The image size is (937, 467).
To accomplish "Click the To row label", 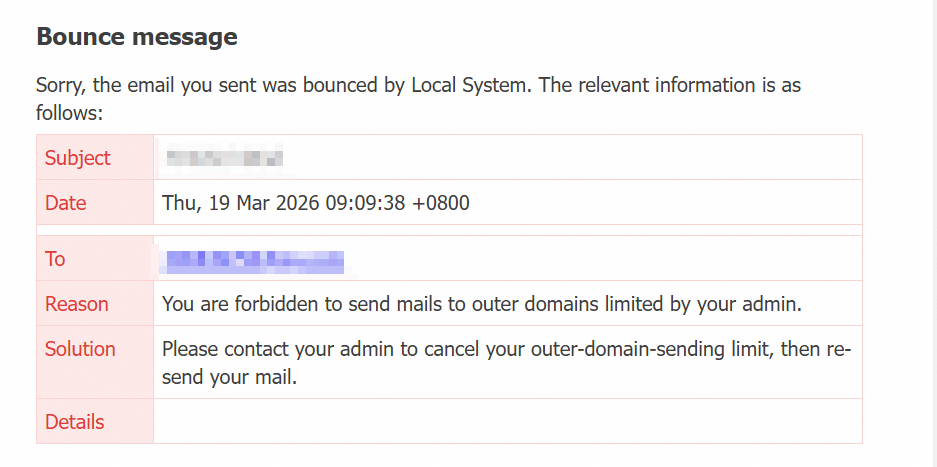I will pyautogui.click(x=55, y=259).
